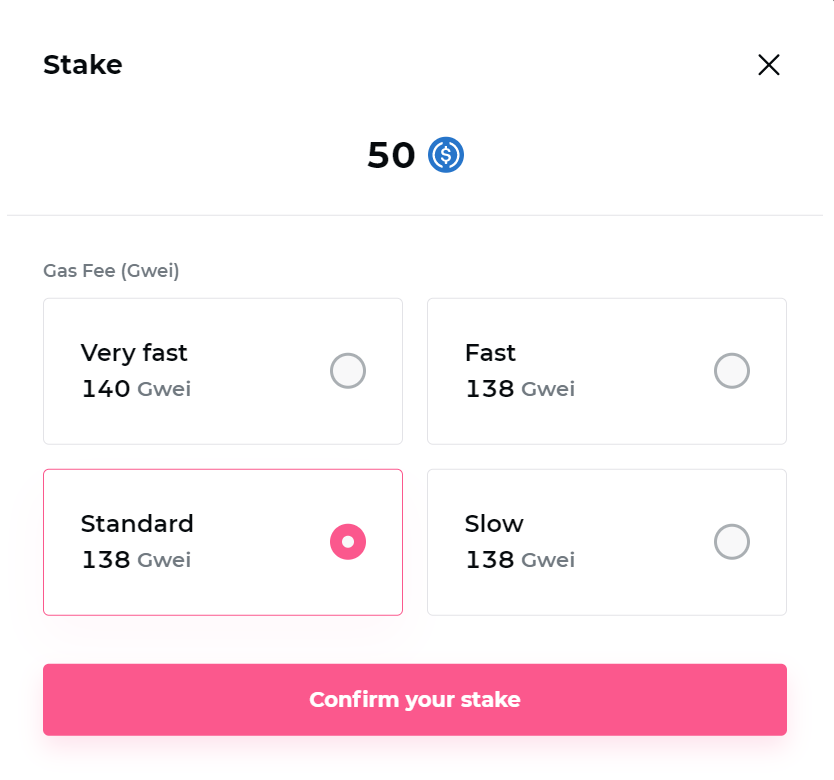Screen dimensions: 834x780
Task: Click the blue USDC coin icon
Action: (446, 155)
